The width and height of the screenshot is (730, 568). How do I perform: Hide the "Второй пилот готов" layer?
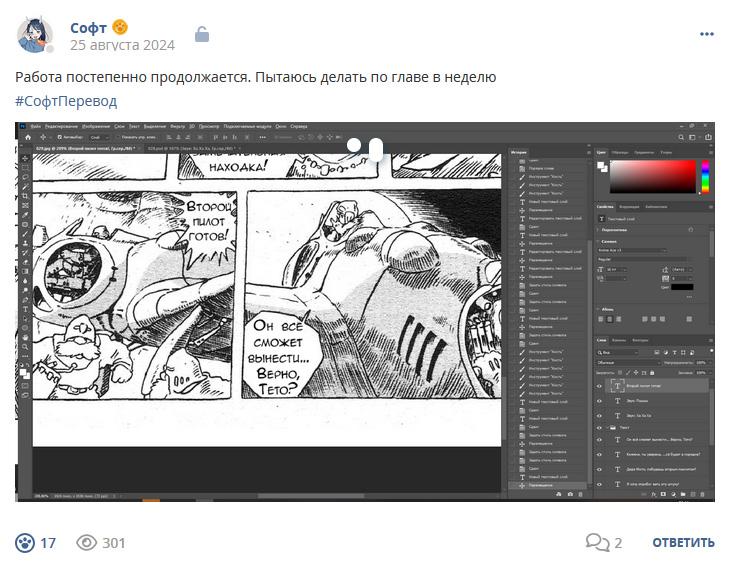coord(599,386)
